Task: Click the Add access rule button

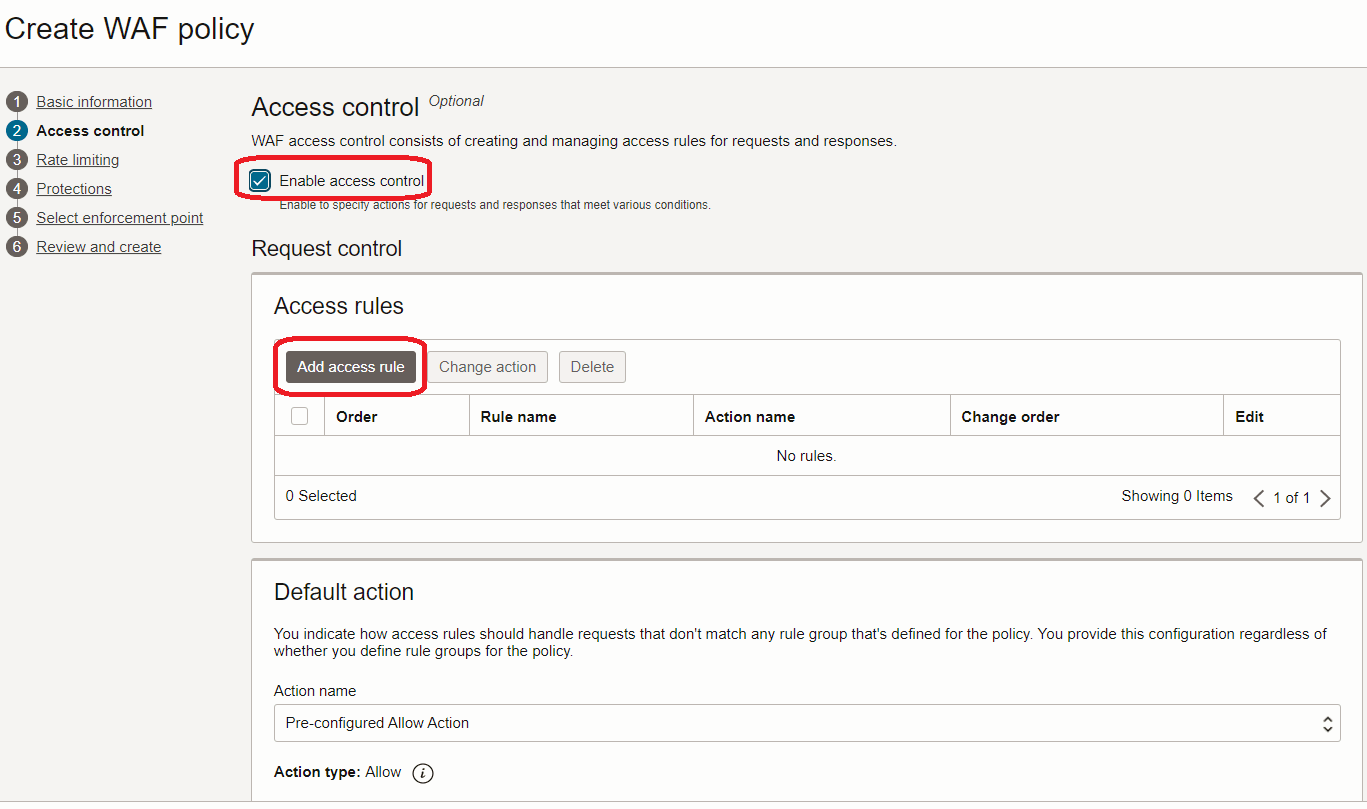Action: 350,366
